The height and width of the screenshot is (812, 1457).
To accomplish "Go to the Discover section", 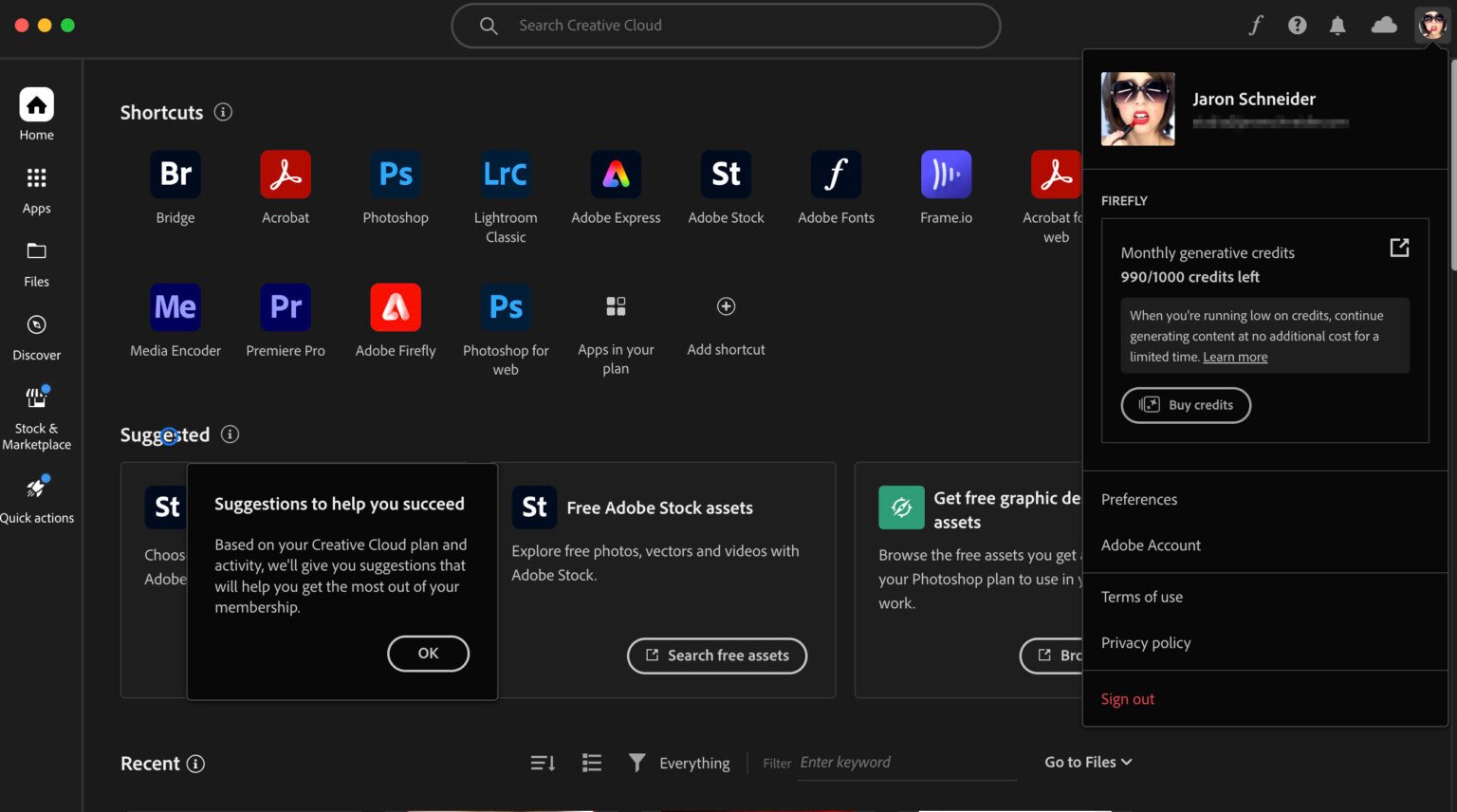I will 36,339.
